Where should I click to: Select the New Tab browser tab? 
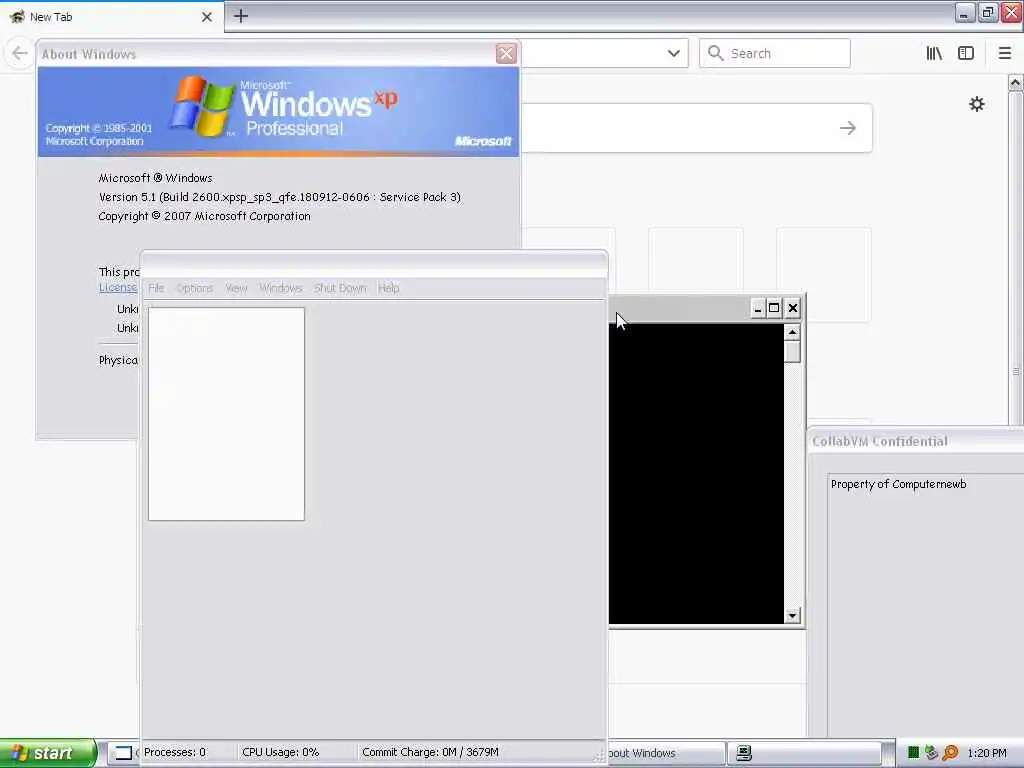(111, 17)
